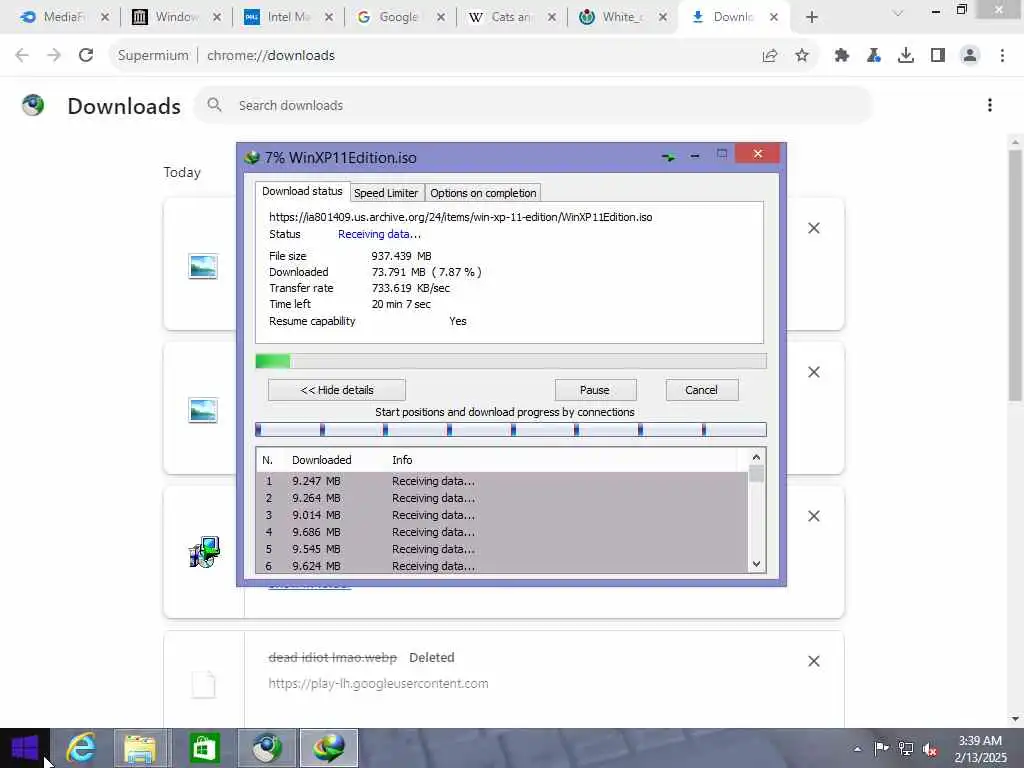The width and height of the screenshot is (1024, 768).
Task: Switch to Options on completion tab
Action: point(483,193)
